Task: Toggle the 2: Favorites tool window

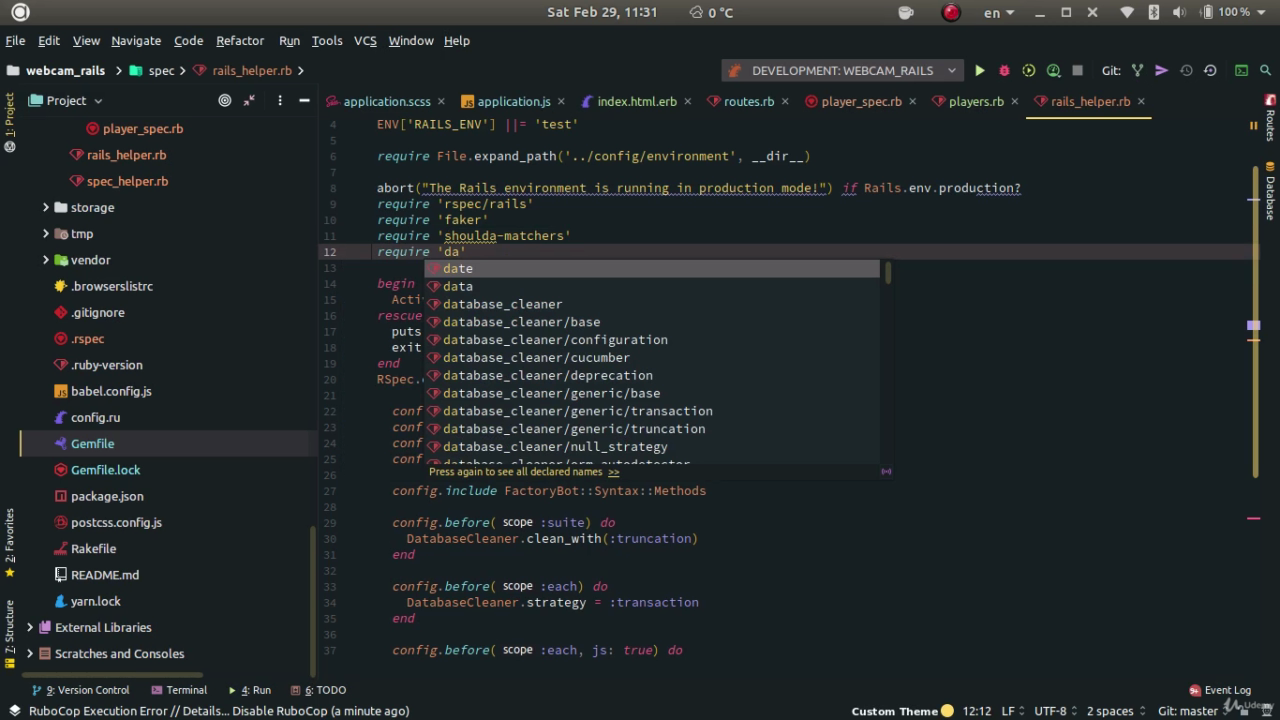Action: pyautogui.click(x=10, y=543)
